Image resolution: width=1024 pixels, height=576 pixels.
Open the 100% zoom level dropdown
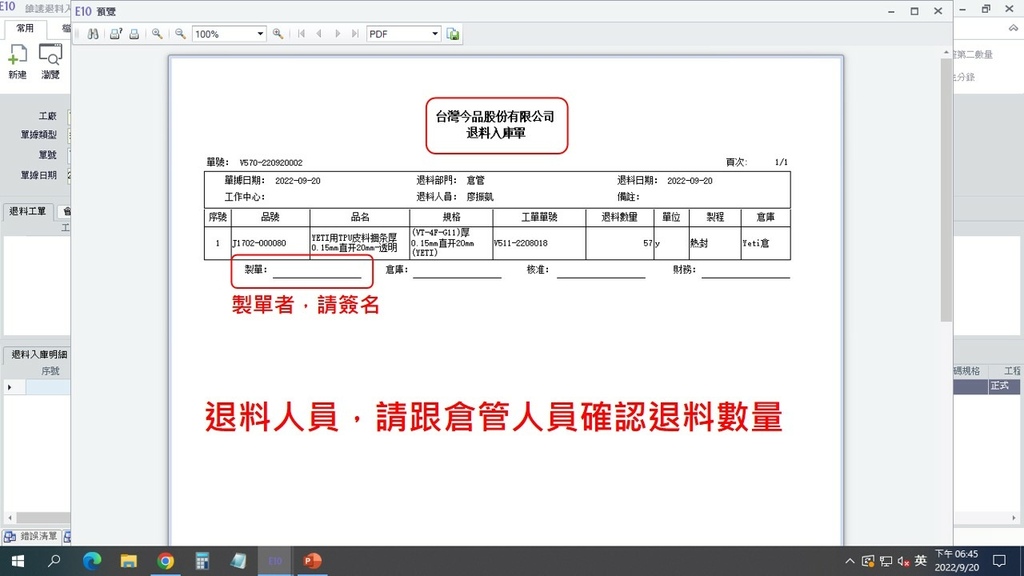coord(260,34)
